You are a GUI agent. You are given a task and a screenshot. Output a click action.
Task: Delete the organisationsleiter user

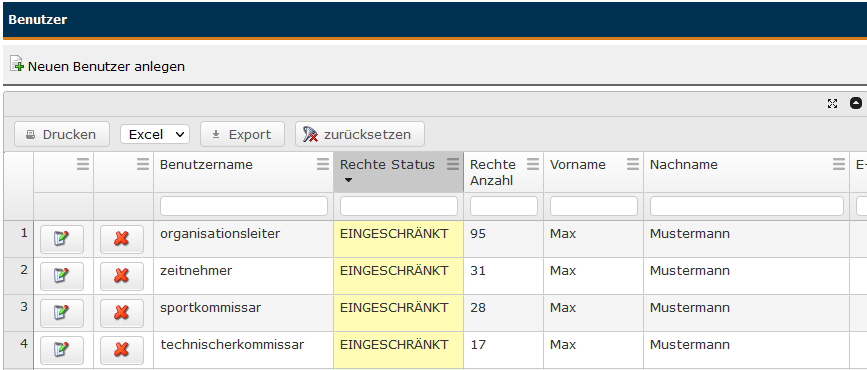tap(122, 239)
